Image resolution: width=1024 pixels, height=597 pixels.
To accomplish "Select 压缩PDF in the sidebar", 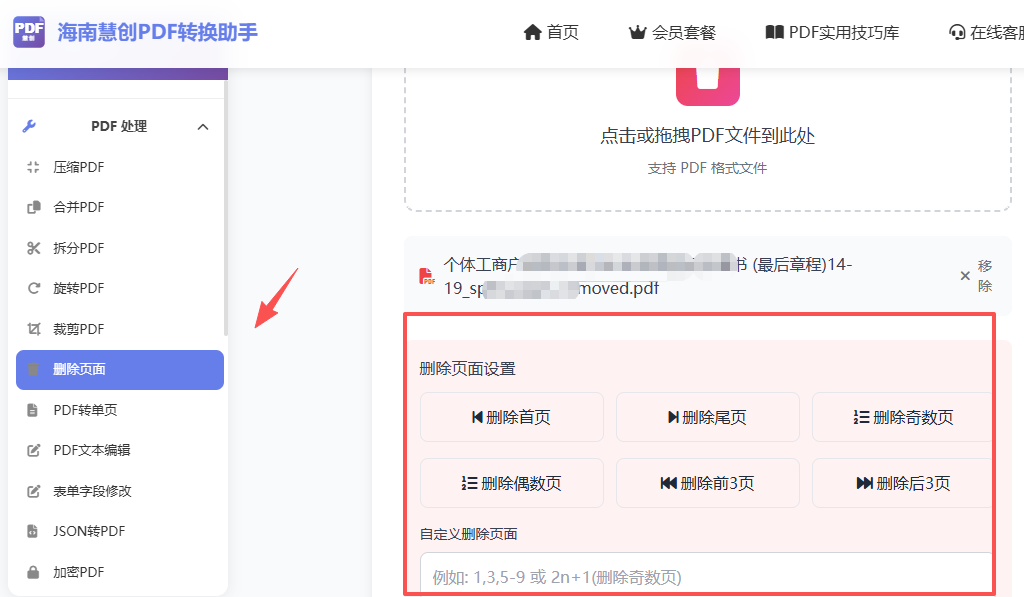I will tap(120, 167).
